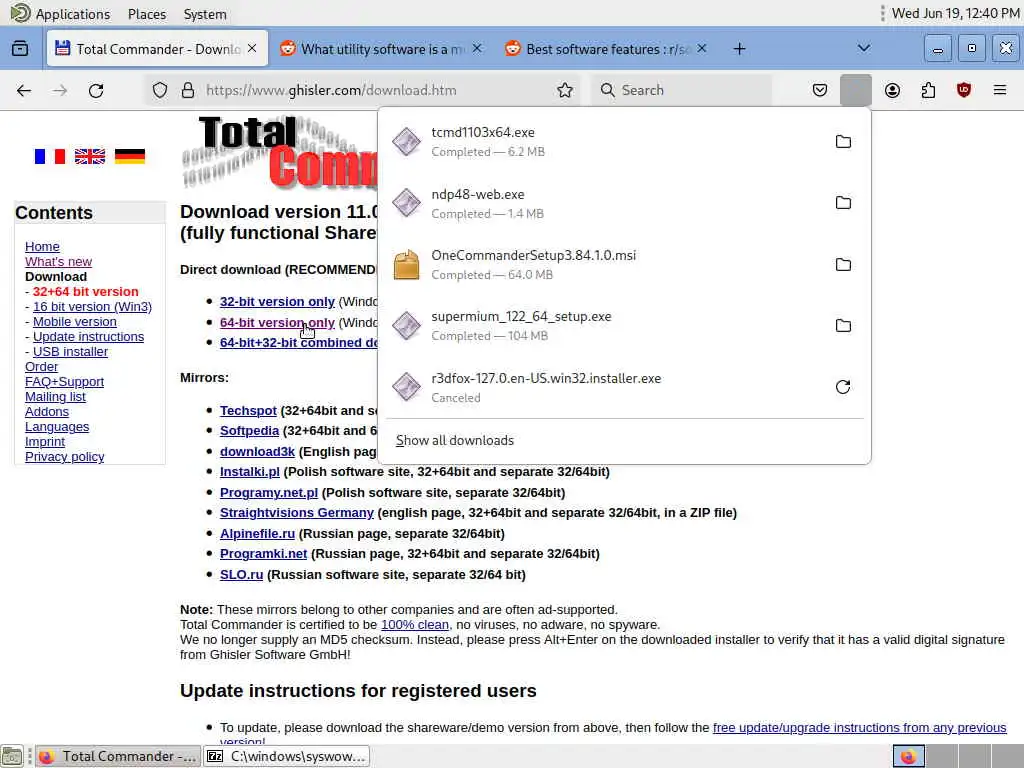Open the FAQ+Support link

64,381
